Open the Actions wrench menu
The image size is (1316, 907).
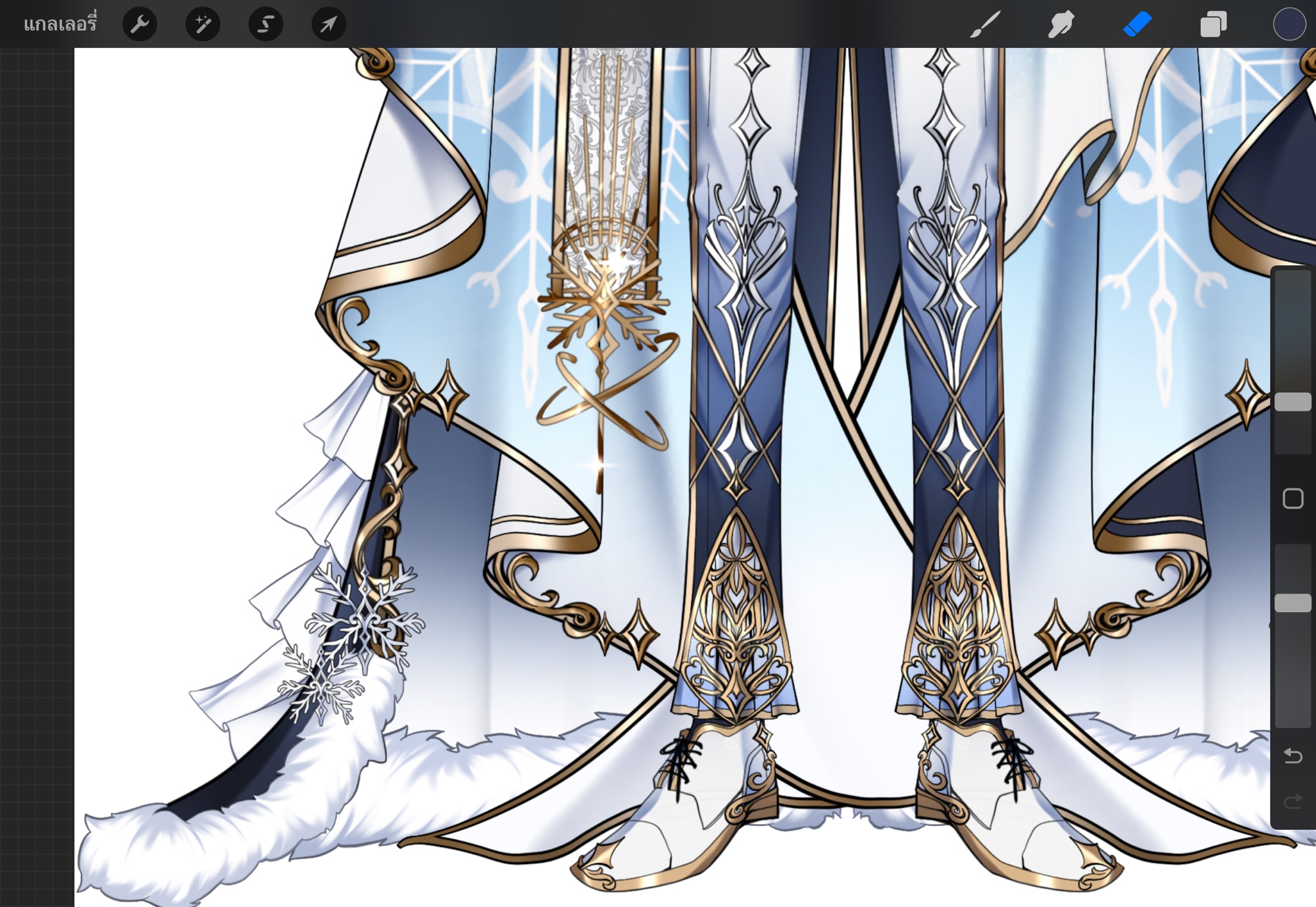139,24
